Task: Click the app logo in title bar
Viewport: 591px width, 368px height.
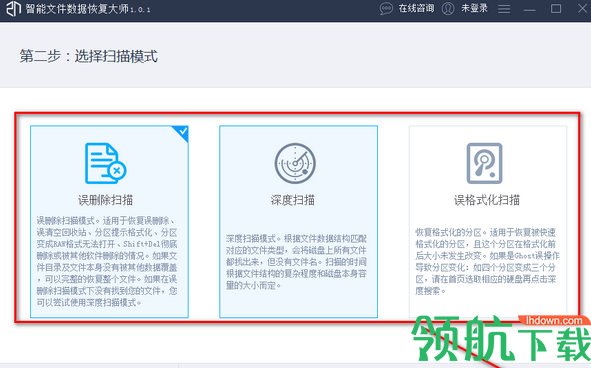Action: point(13,8)
